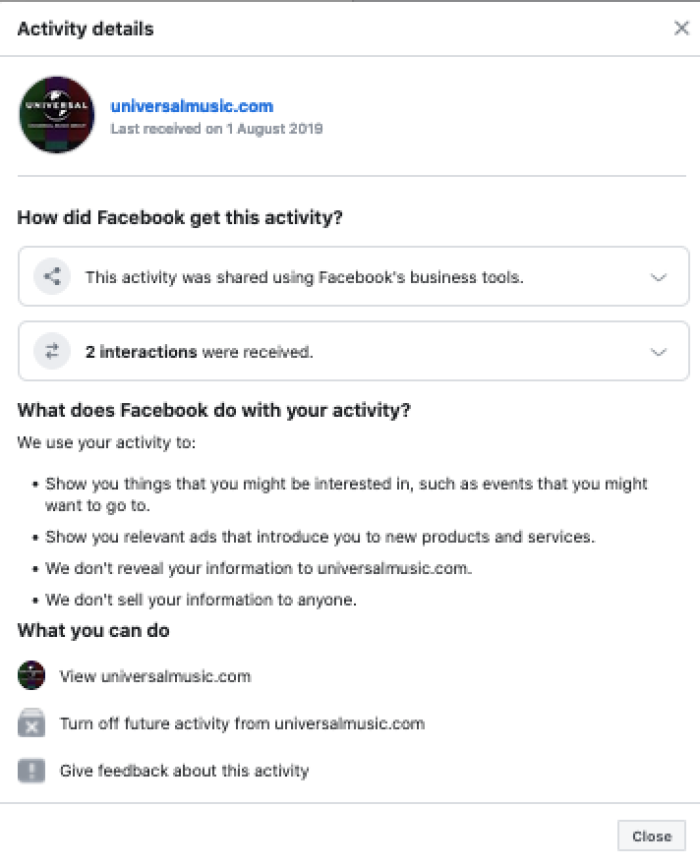Collapse the interactions card using its arrow
The height and width of the screenshot is (865, 700).
pyautogui.click(x=658, y=351)
